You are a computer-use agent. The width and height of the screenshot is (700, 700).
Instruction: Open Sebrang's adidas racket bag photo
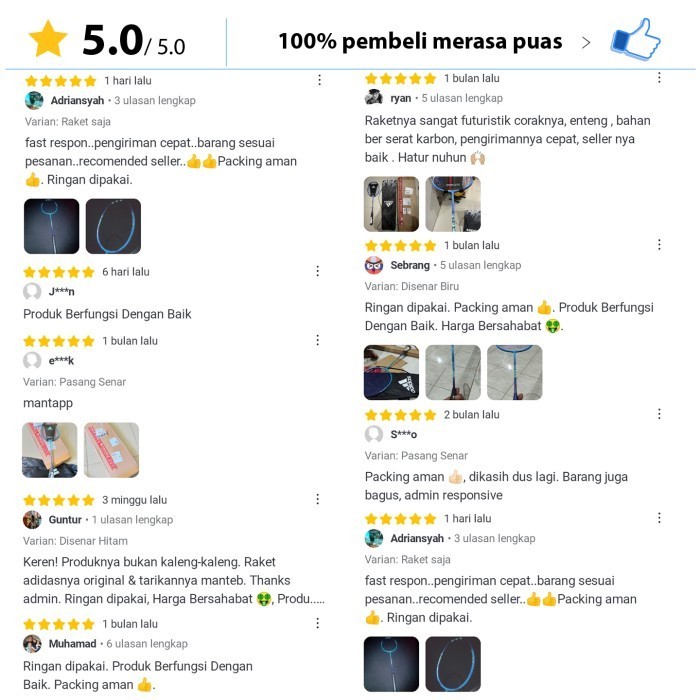392,372
